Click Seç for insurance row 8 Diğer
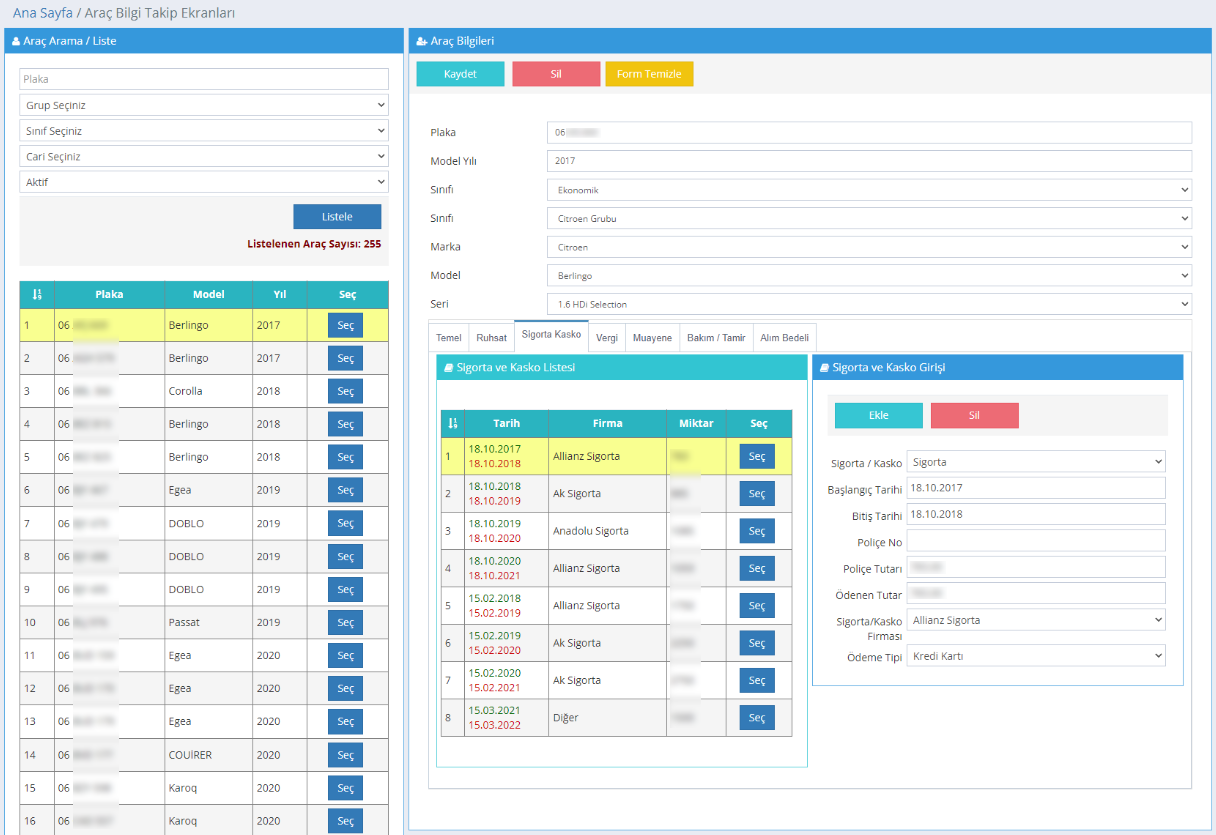This screenshot has height=835, width=1216. (757, 718)
